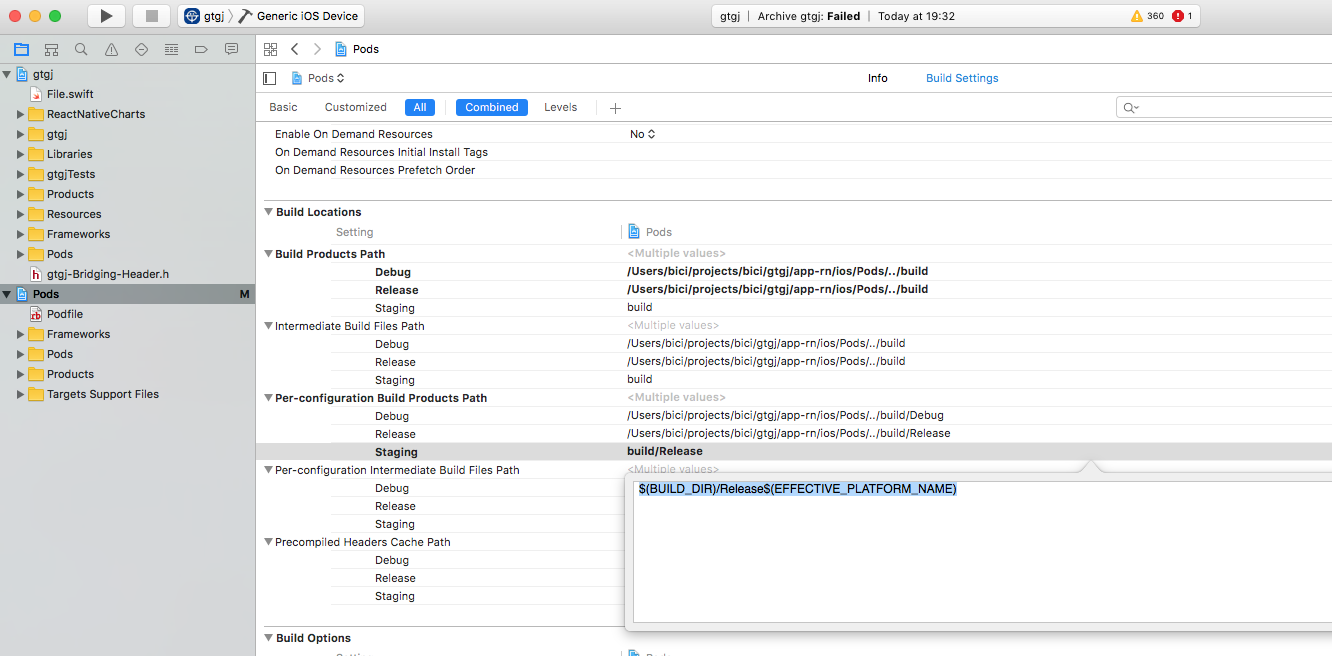
Task: Open related items grid menu
Action: pyautogui.click(x=270, y=49)
